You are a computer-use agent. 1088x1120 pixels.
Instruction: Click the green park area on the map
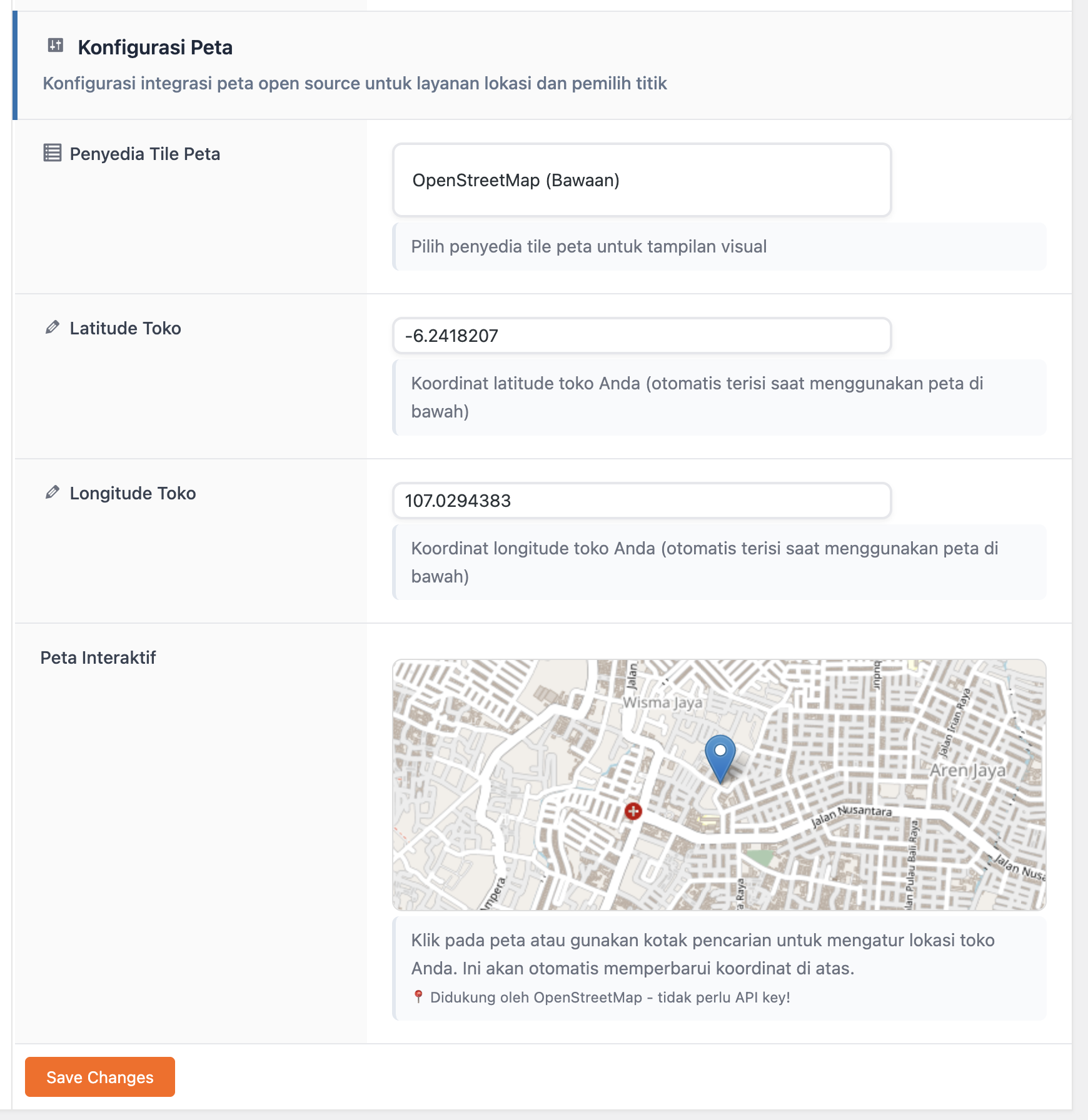point(760,857)
